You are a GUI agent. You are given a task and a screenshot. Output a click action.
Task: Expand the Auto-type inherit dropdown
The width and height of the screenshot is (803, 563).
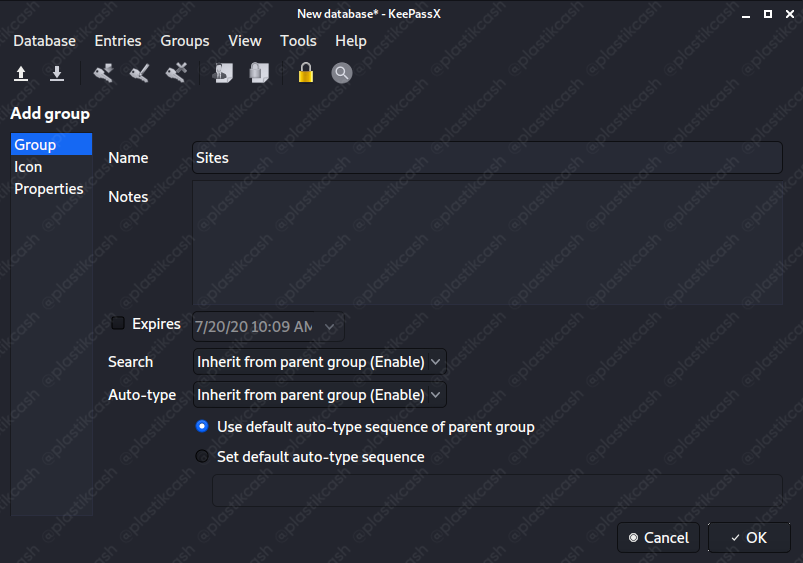click(319, 395)
